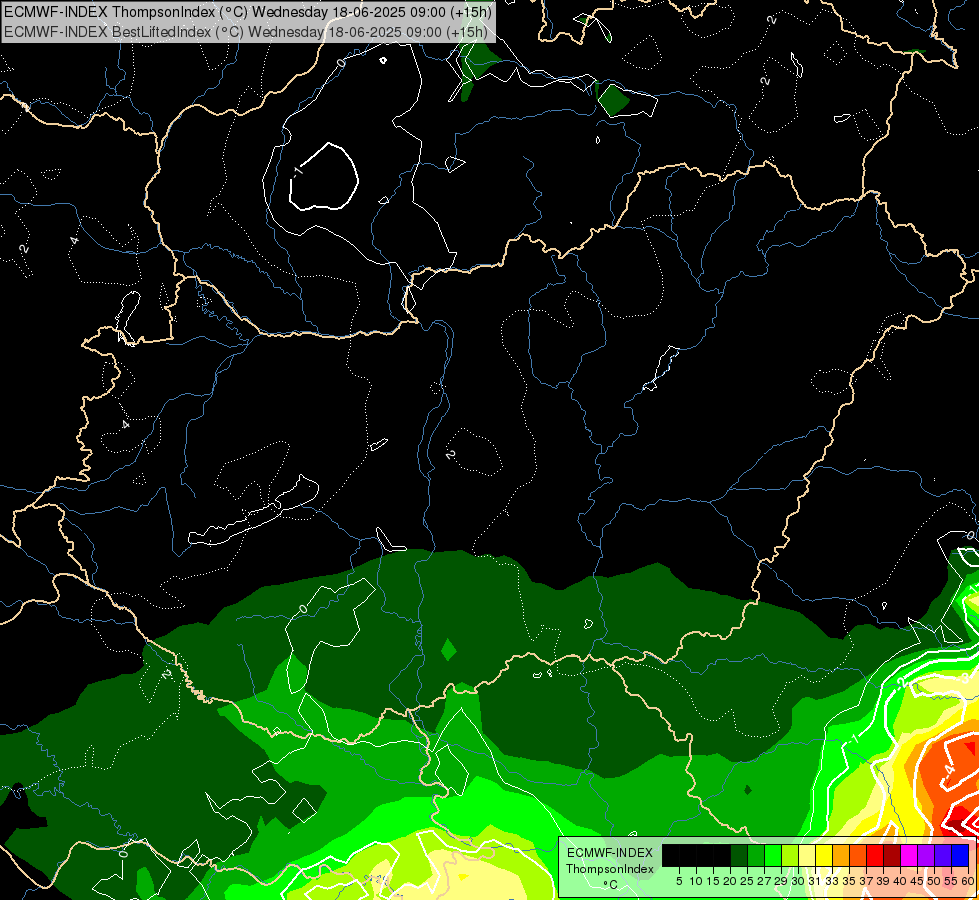Click legend scale value 39

[883, 881]
